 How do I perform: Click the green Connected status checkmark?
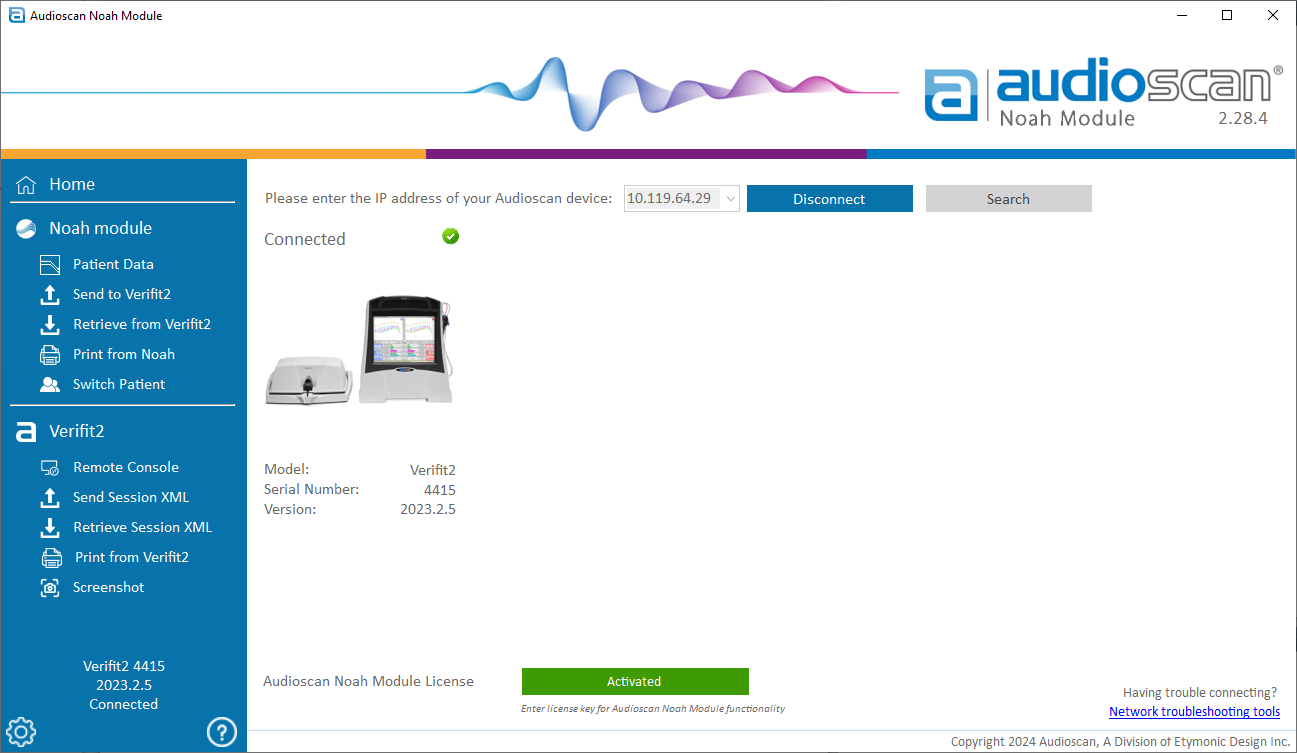pyautogui.click(x=451, y=236)
